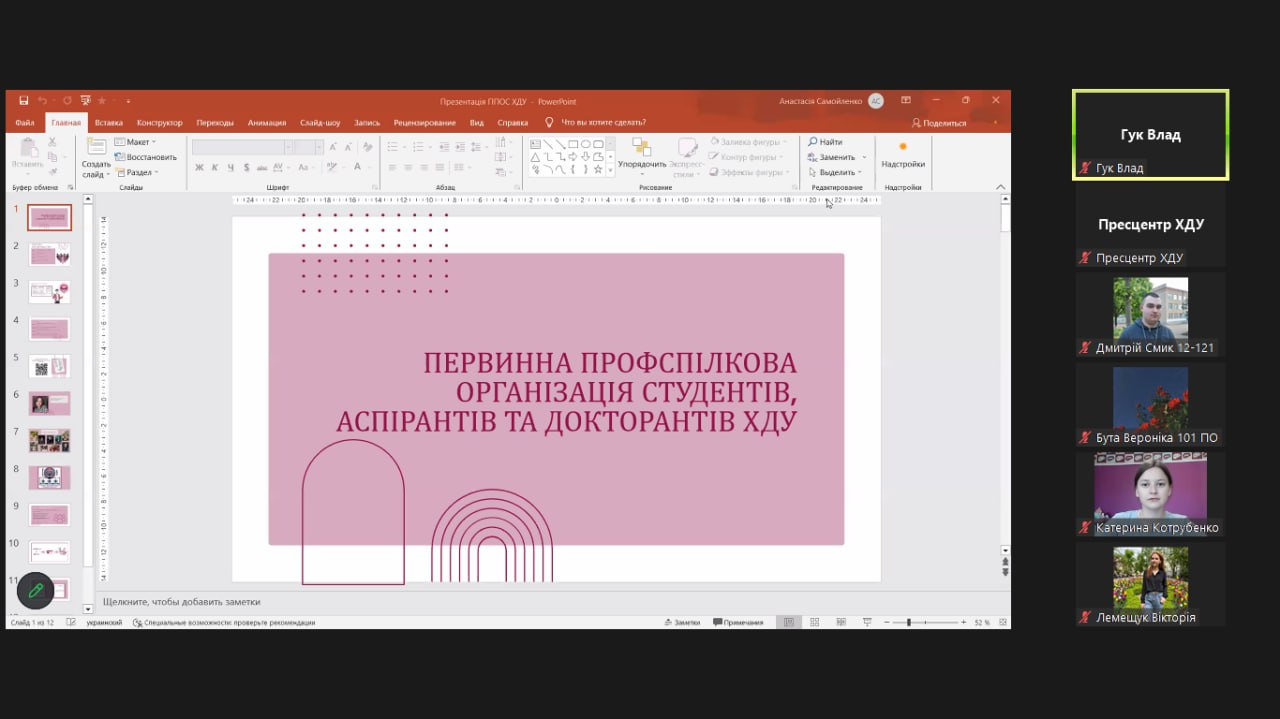Center text in paragraph group
The image size is (1280, 719).
point(408,167)
